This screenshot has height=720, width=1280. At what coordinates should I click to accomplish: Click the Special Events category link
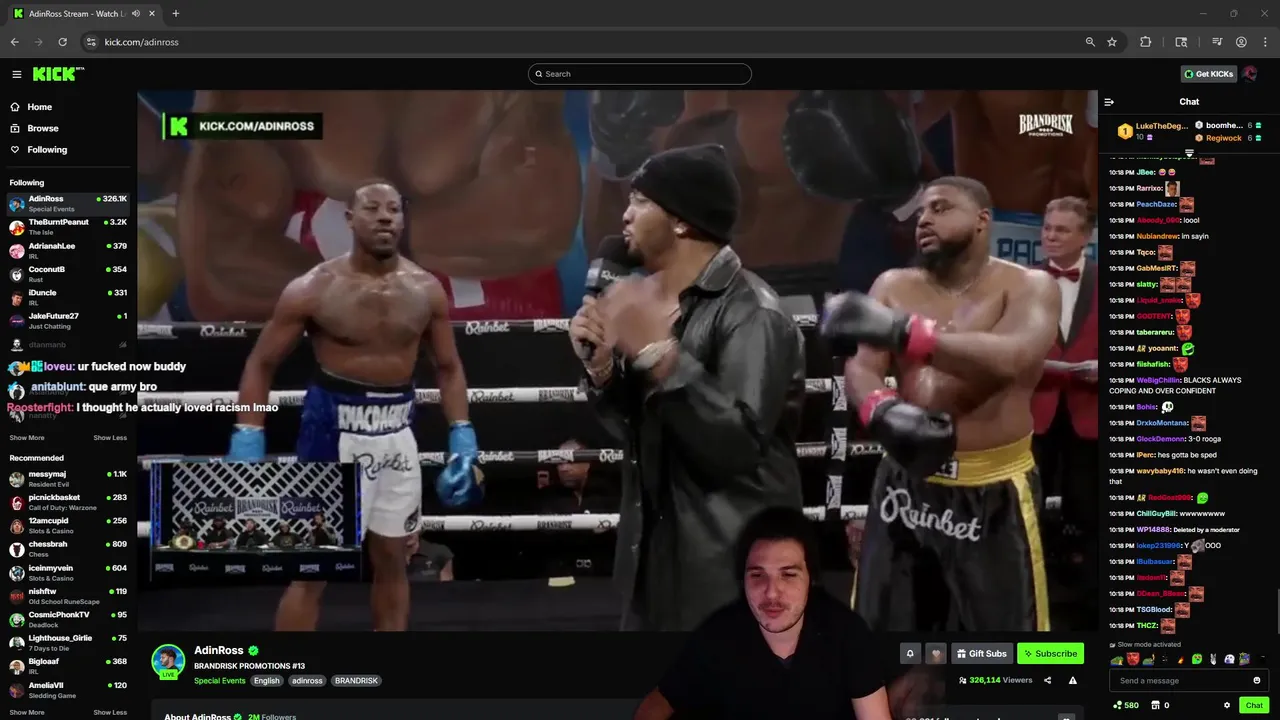coord(219,681)
